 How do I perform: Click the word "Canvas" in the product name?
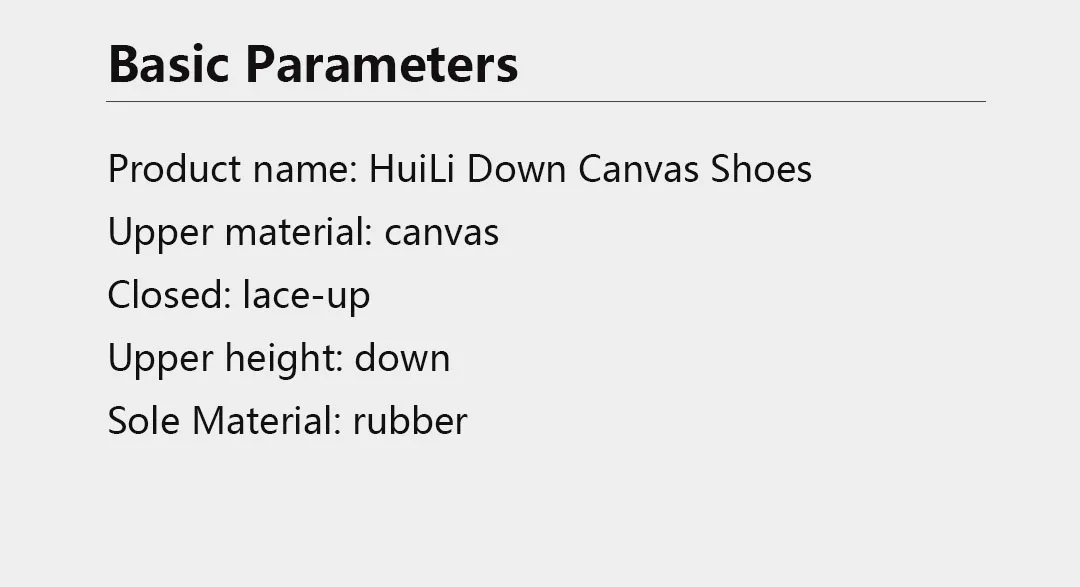click(638, 169)
